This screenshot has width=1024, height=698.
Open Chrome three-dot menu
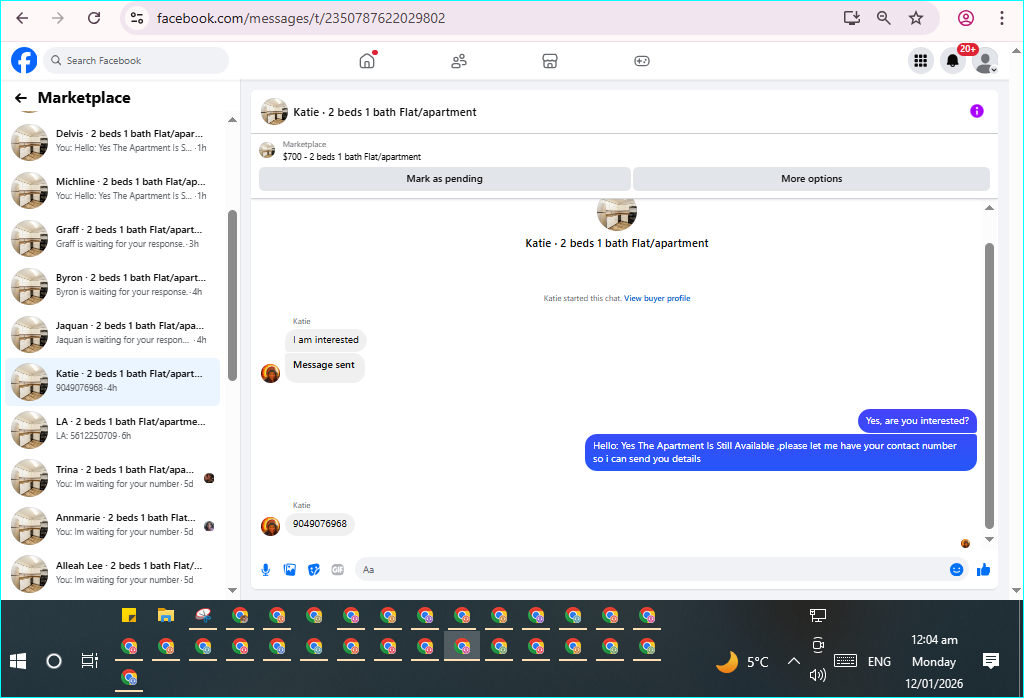tap(1001, 18)
